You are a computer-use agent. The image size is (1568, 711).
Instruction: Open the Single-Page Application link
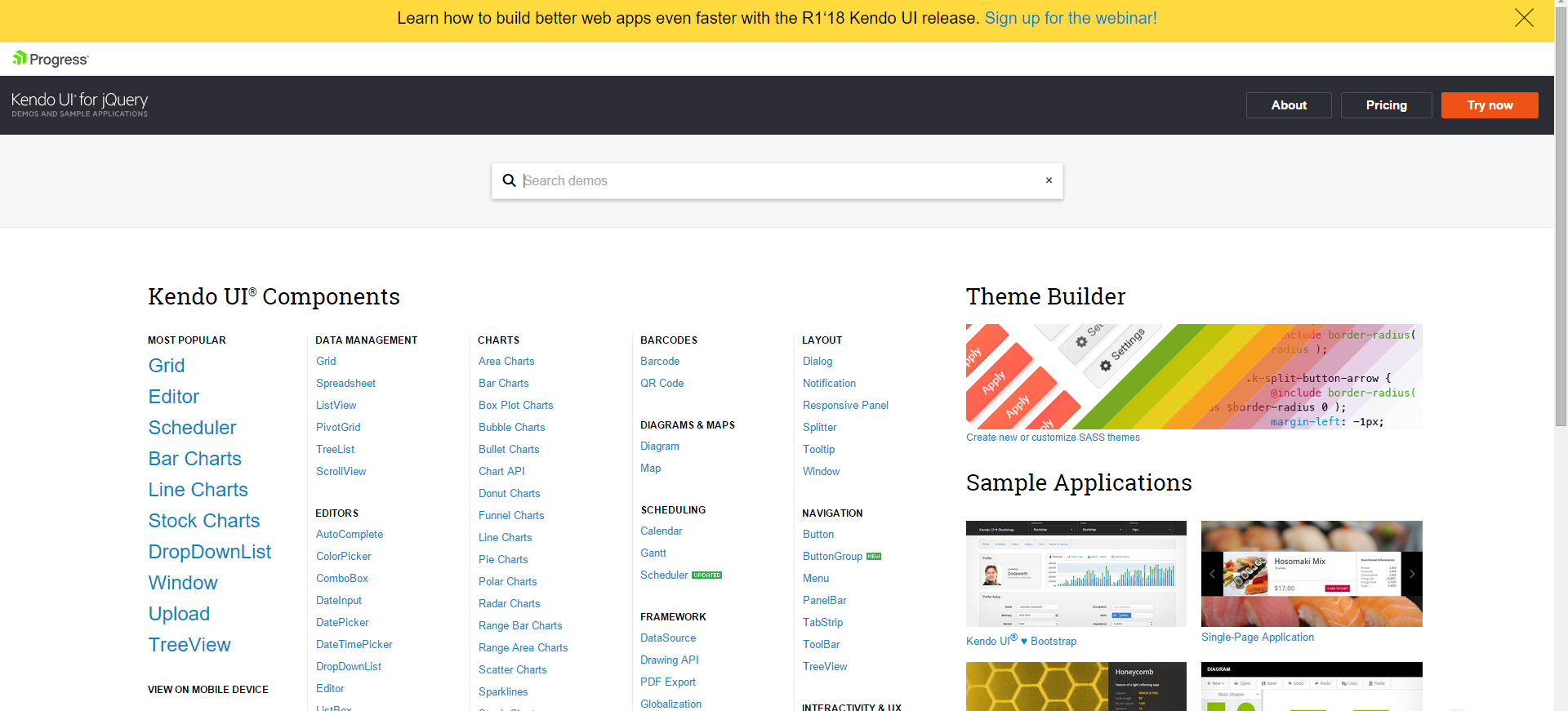1258,637
